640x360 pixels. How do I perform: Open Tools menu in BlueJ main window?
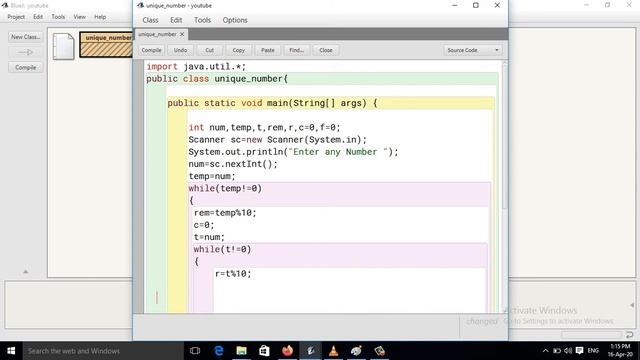pos(58,17)
